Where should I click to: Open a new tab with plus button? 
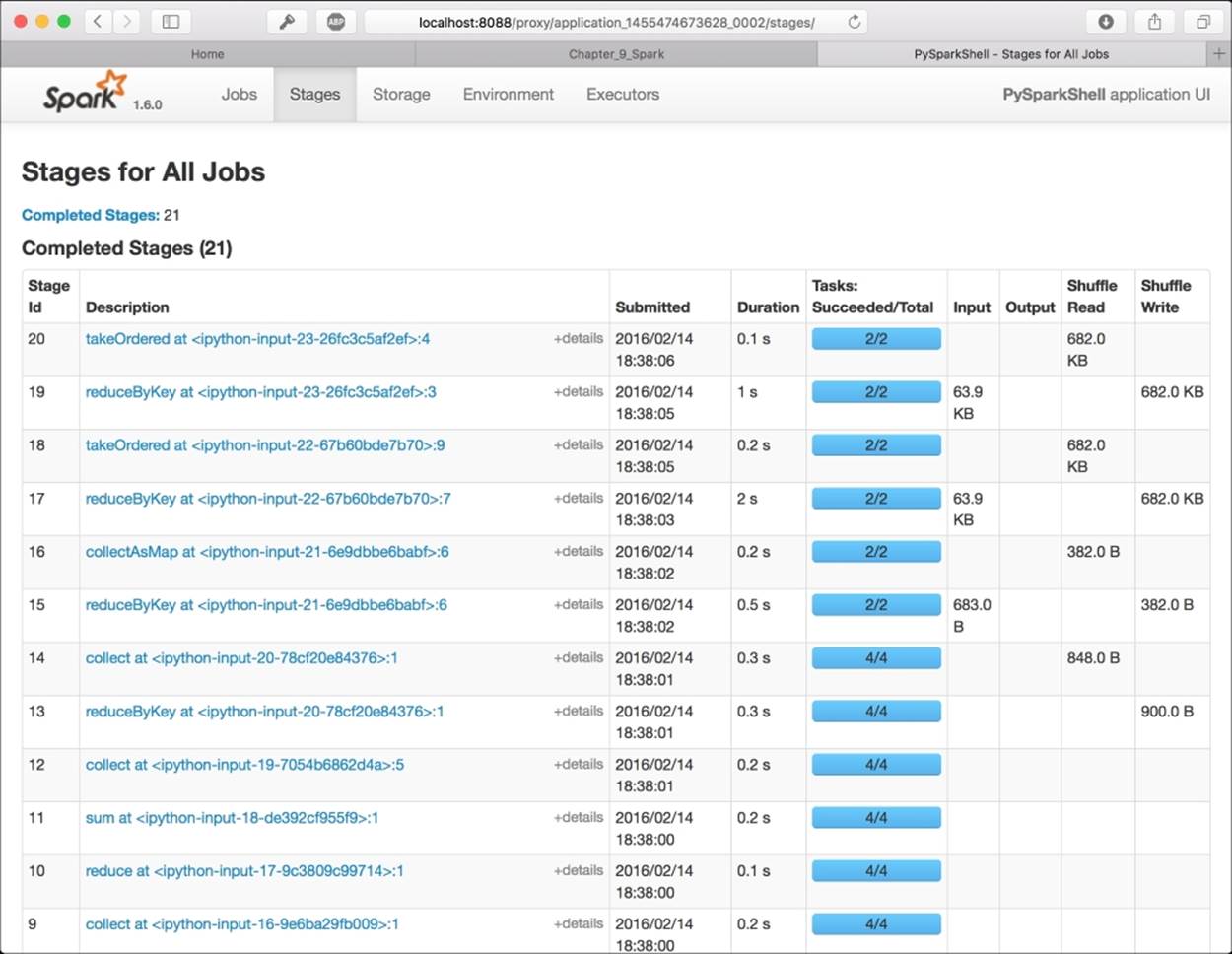pos(1219,54)
